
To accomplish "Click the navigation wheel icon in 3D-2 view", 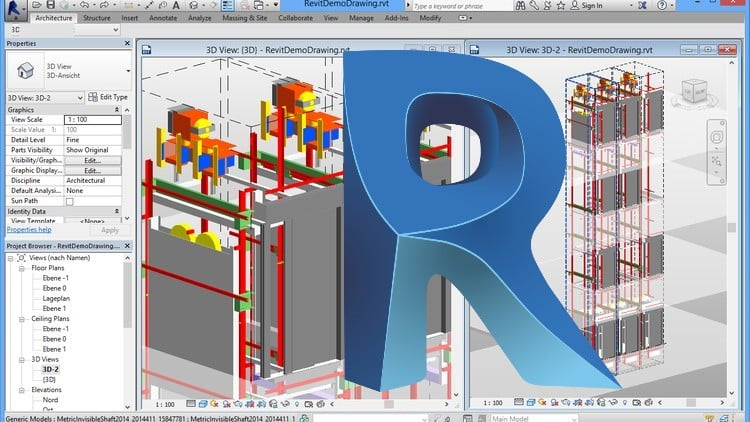I will click(x=716, y=137).
